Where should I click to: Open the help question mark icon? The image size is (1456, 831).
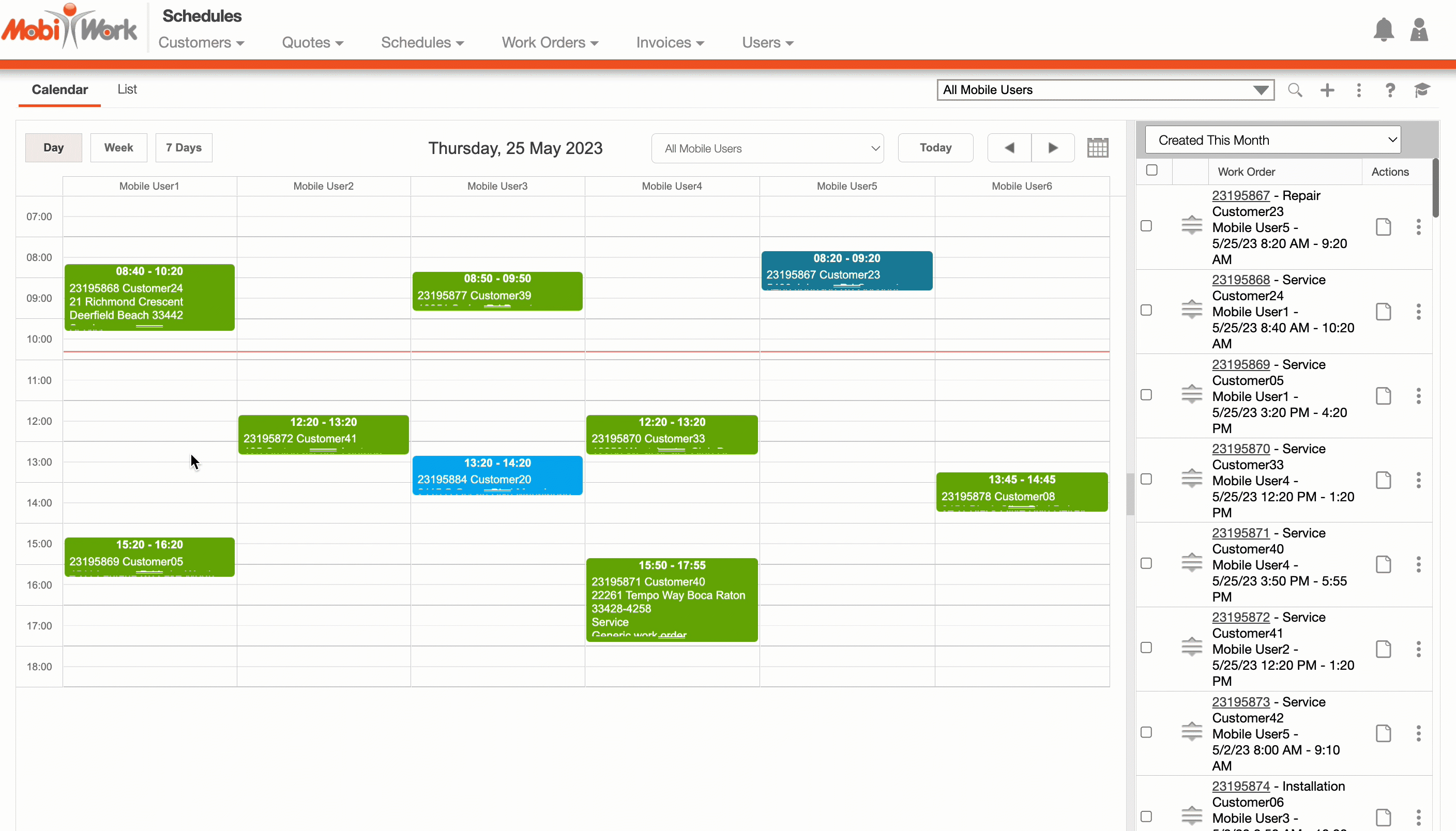tap(1390, 90)
